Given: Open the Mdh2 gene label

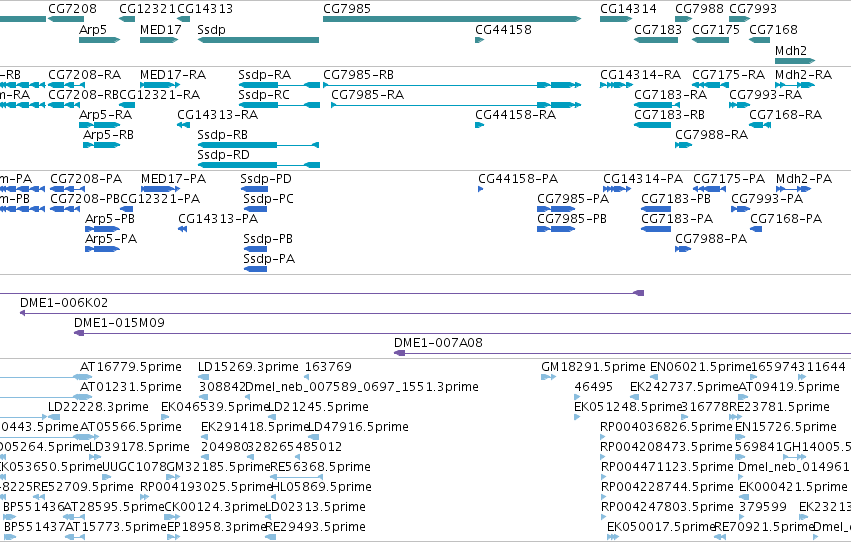Looking at the screenshot, I should click(x=791, y=50).
